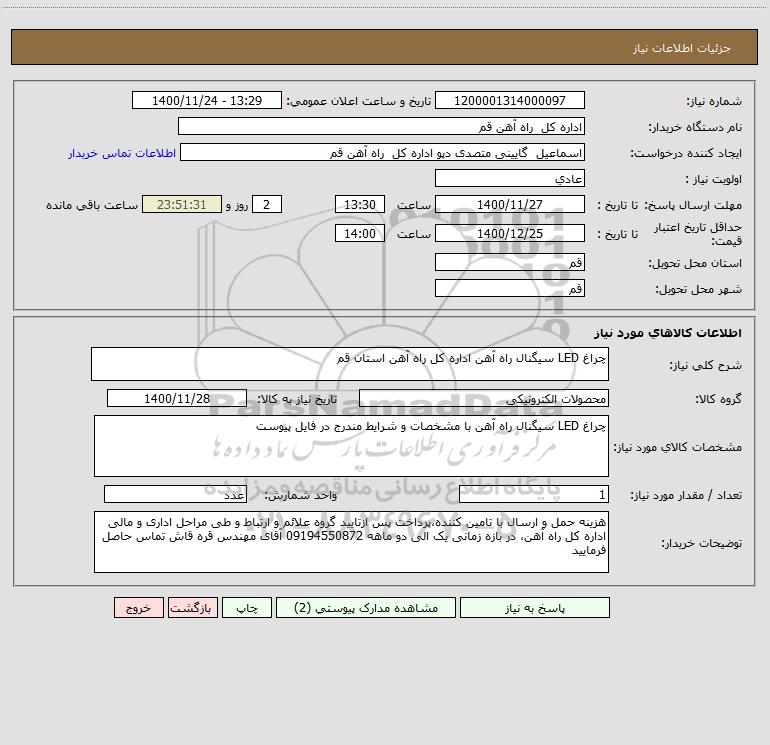Click the label شماره نیاز
Image resolution: width=770 pixels, height=745 pixels.
pyautogui.click(x=714, y=101)
